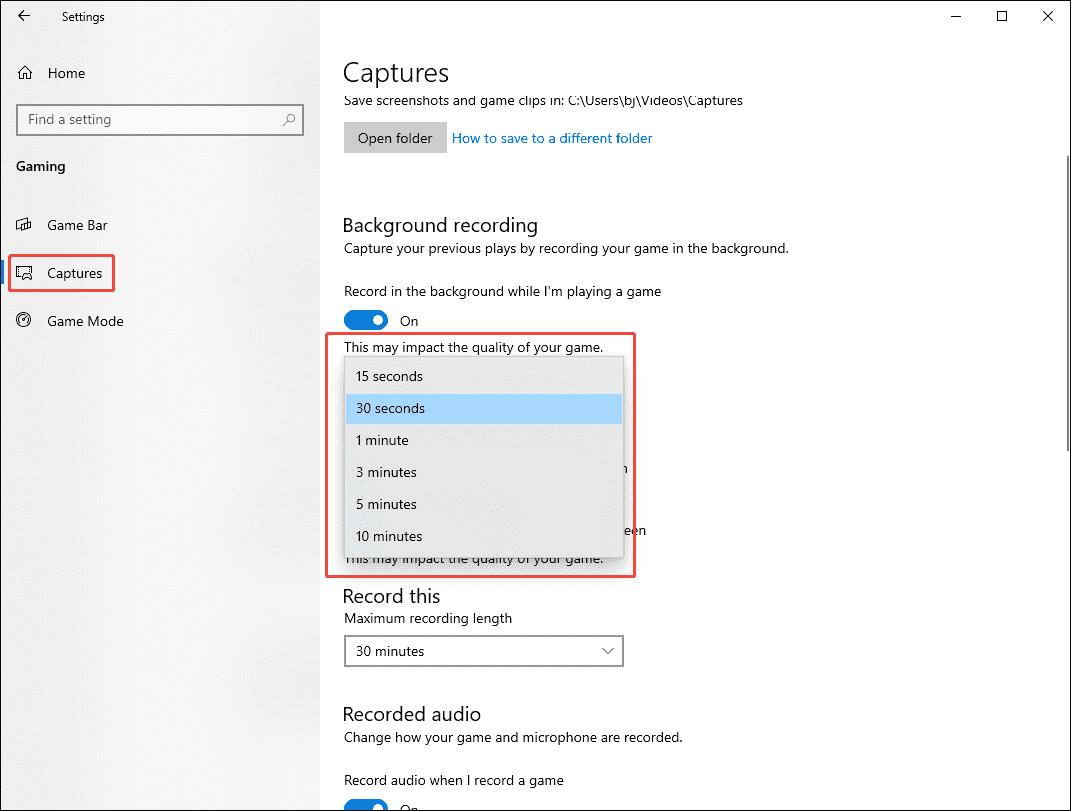The width and height of the screenshot is (1071, 811).
Task: Open How to save to a different folder link
Action: (552, 138)
